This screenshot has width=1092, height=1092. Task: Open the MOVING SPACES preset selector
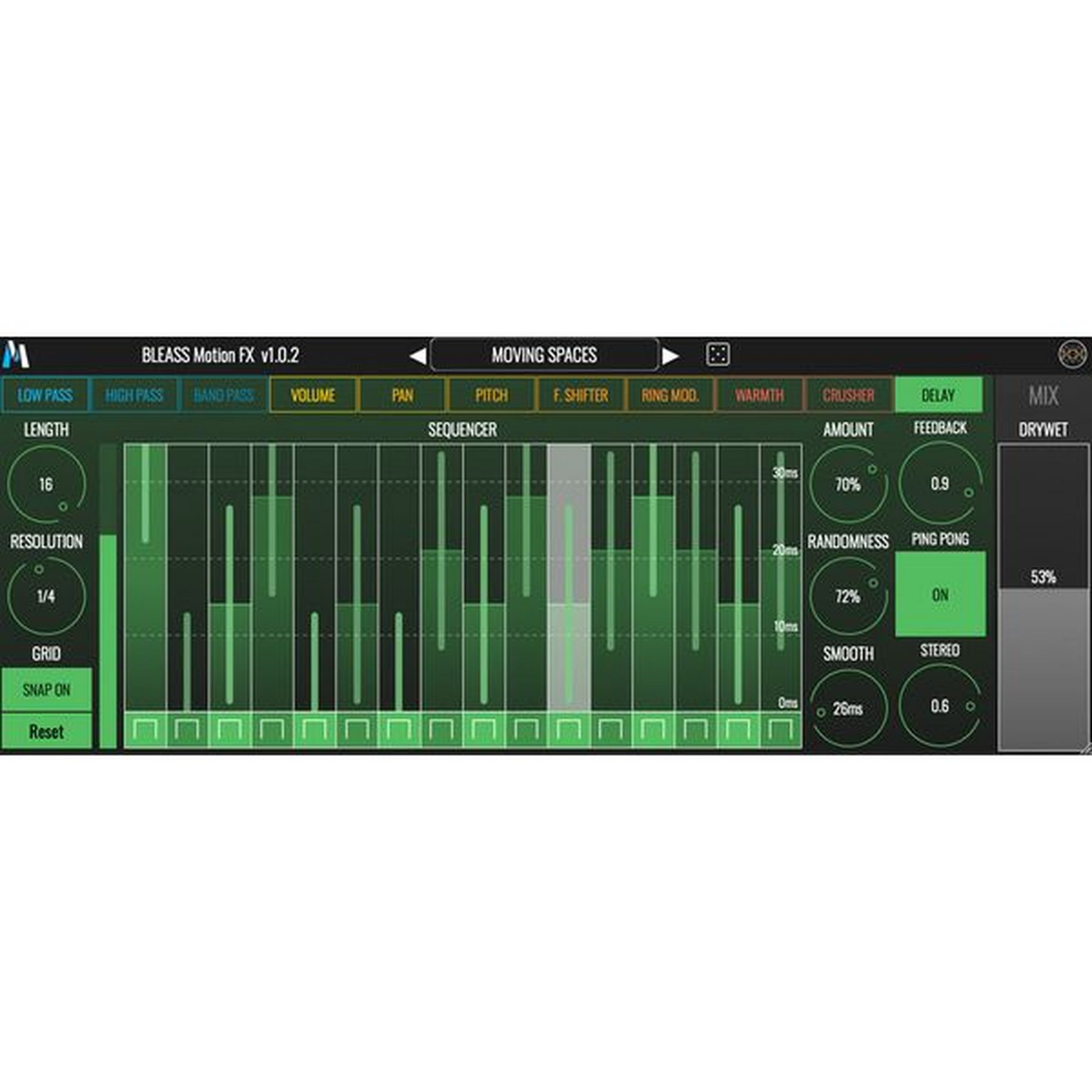pos(544,355)
